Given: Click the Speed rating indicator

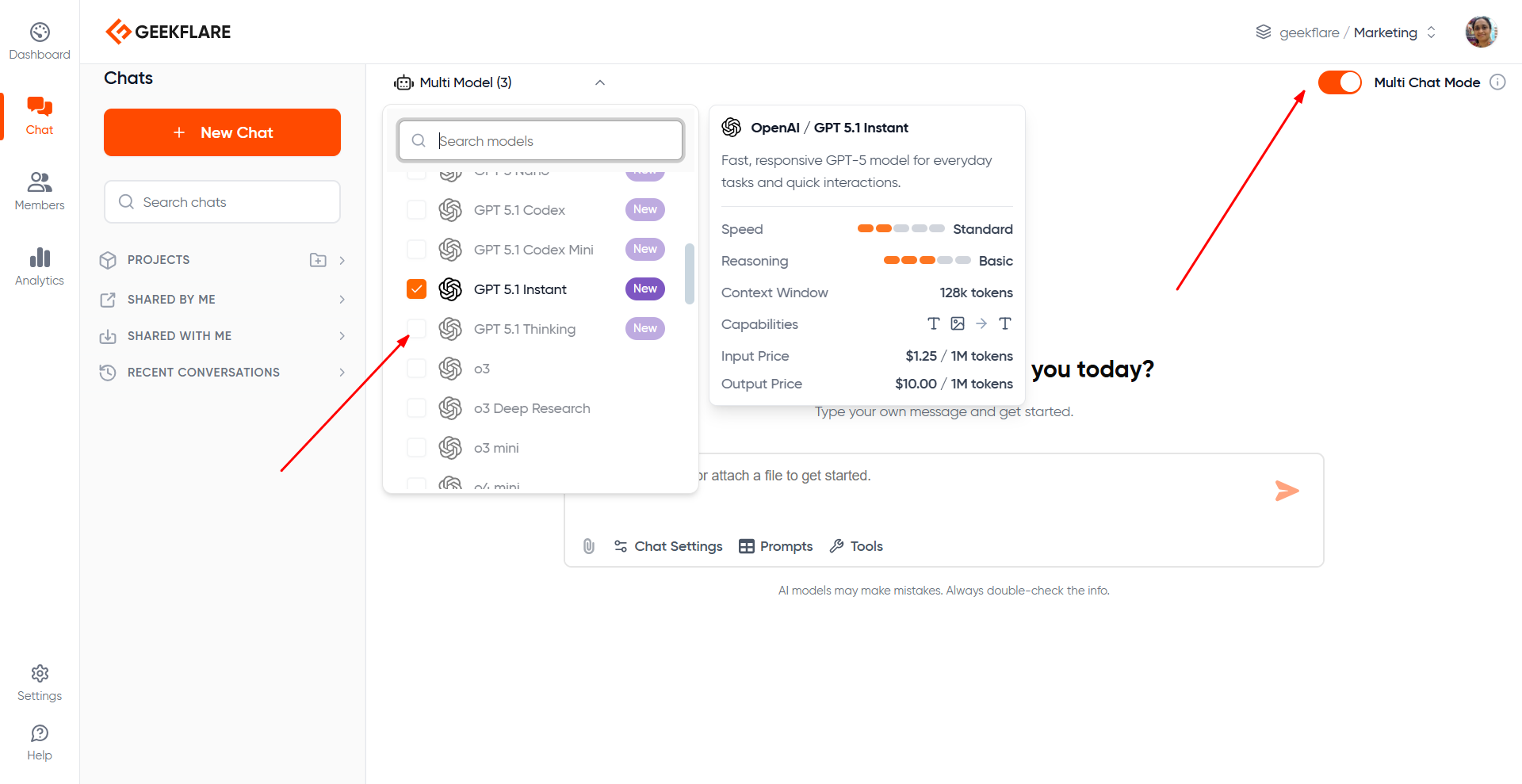Looking at the screenshot, I should click(x=901, y=228).
